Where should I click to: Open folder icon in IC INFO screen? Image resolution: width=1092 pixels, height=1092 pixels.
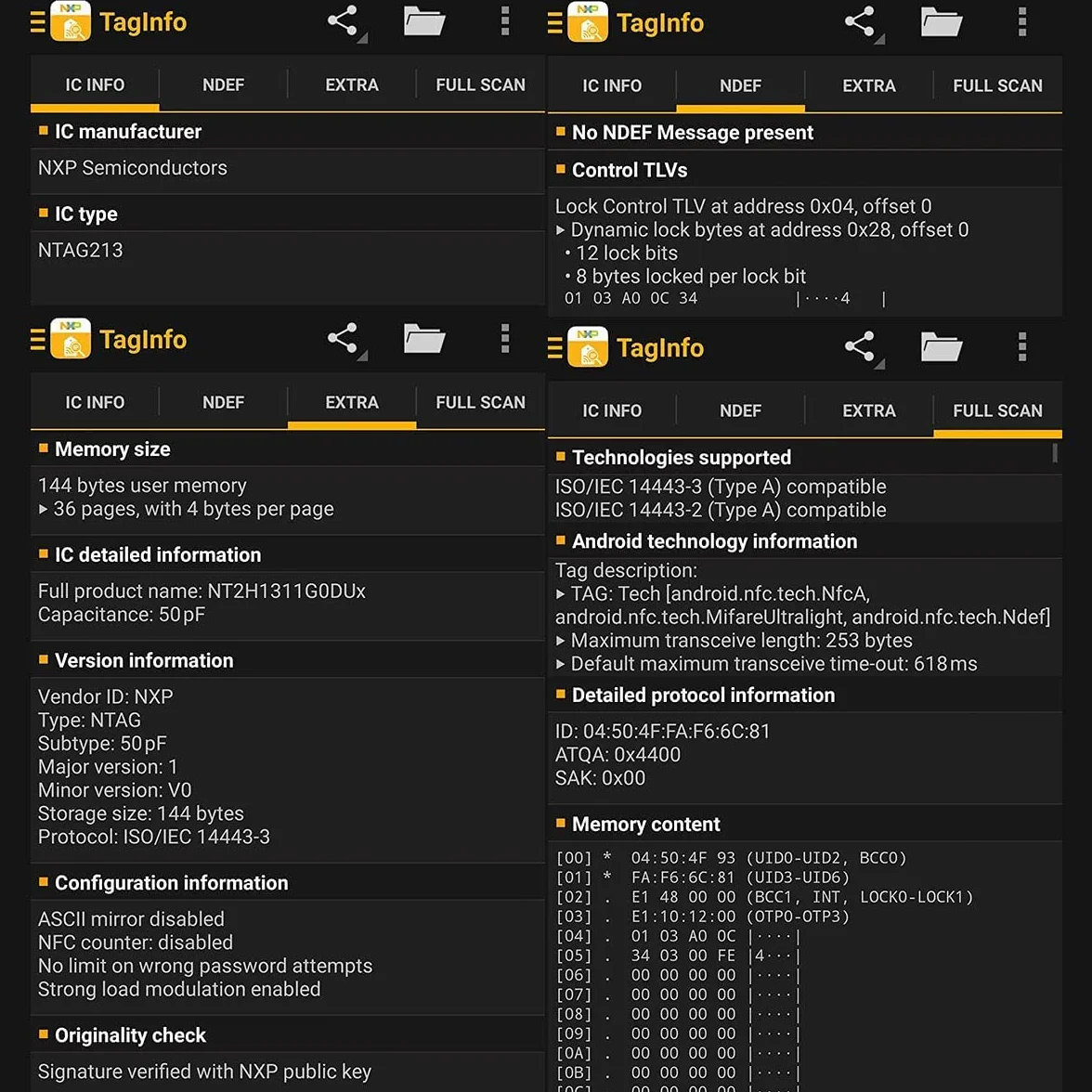[x=424, y=21]
